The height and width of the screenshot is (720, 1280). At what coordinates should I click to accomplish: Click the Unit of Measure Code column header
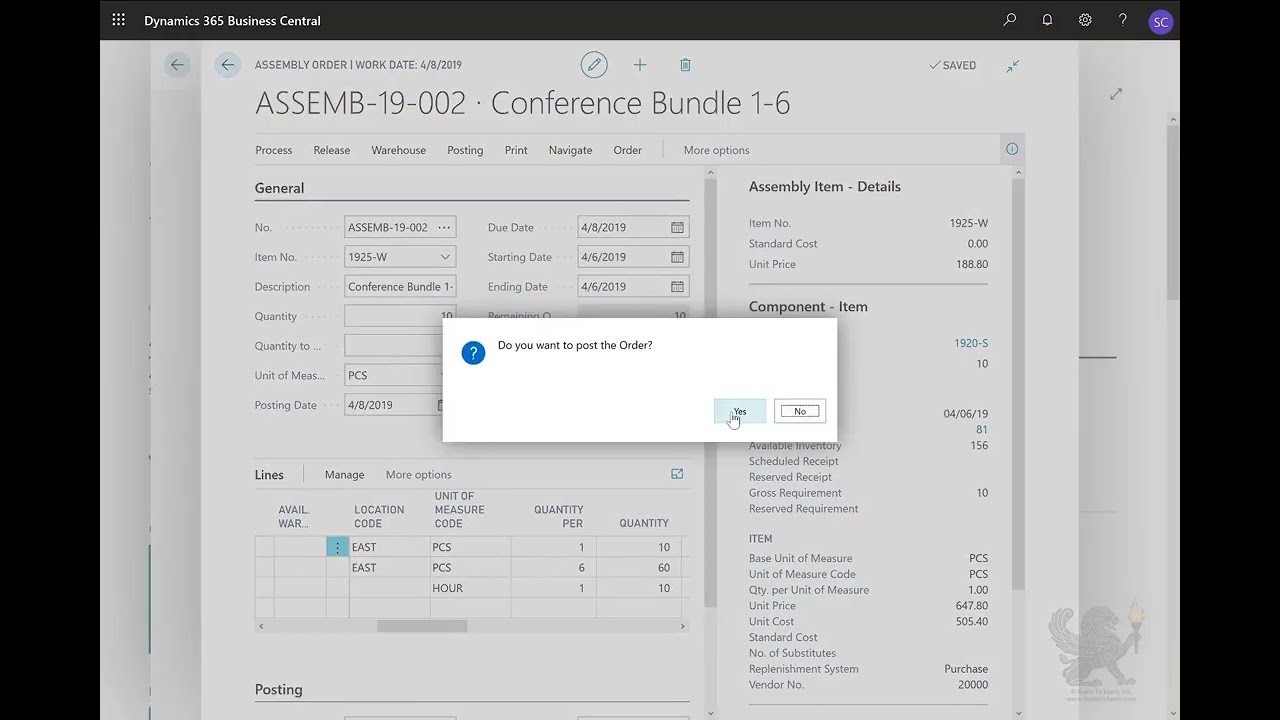[x=459, y=510]
